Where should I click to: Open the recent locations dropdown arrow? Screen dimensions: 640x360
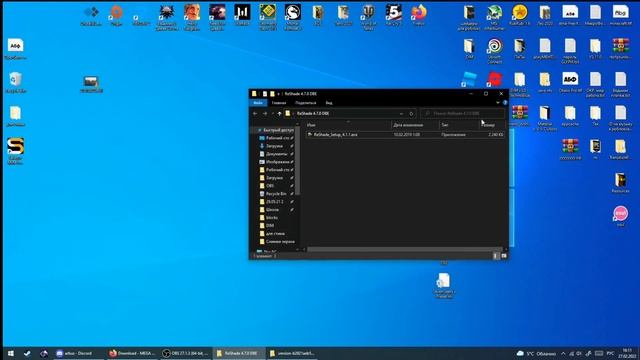pyautogui.click(x=272, y=113)
